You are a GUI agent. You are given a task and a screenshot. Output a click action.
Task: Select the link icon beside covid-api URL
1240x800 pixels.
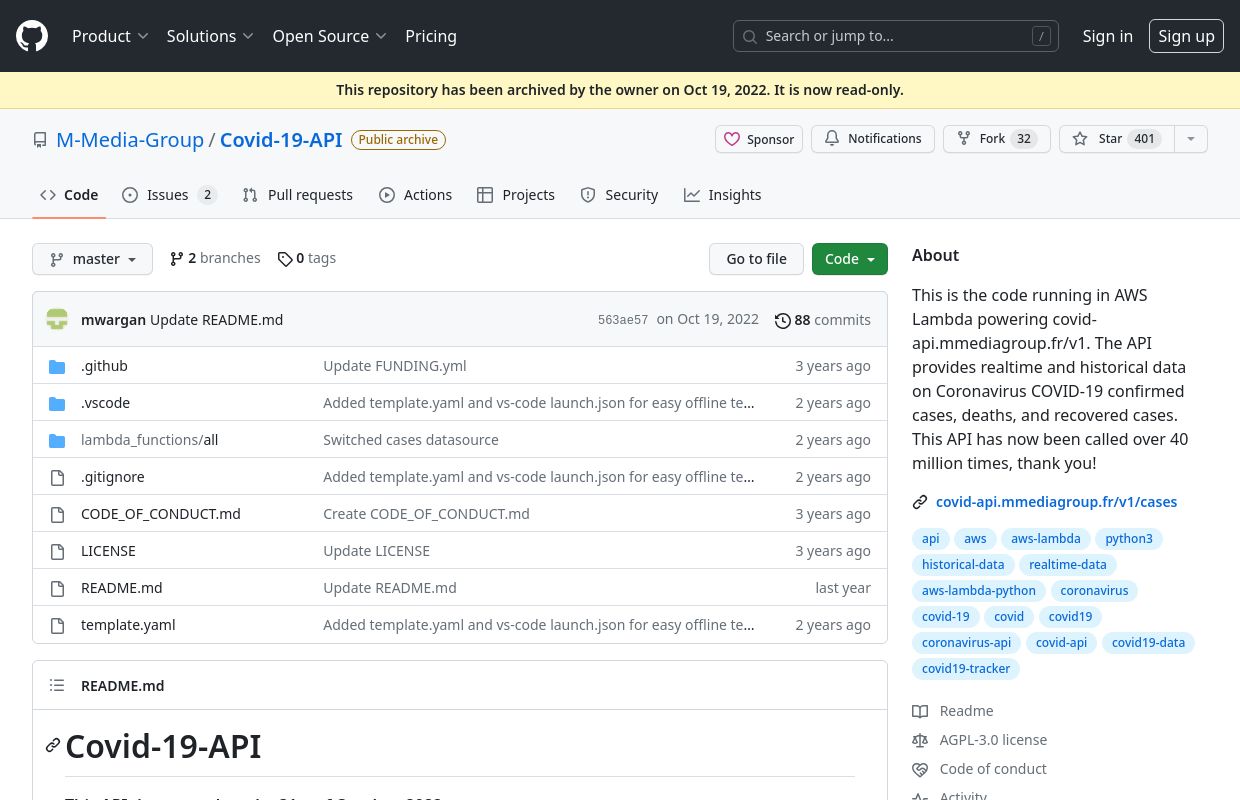(x=920, y=502)
